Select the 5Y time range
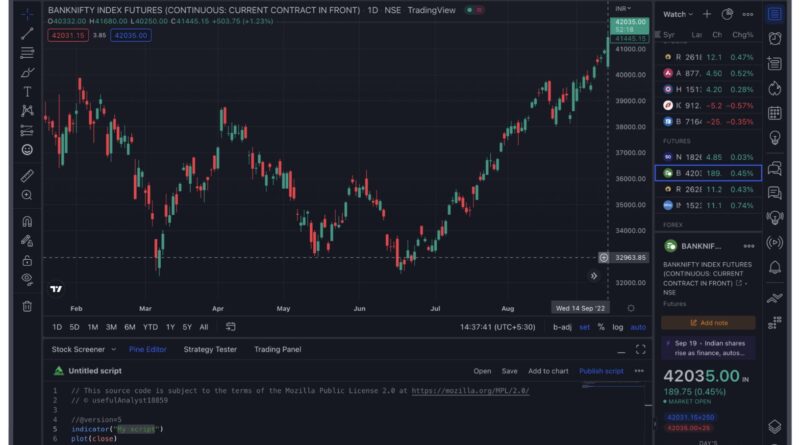 [187, 327]
